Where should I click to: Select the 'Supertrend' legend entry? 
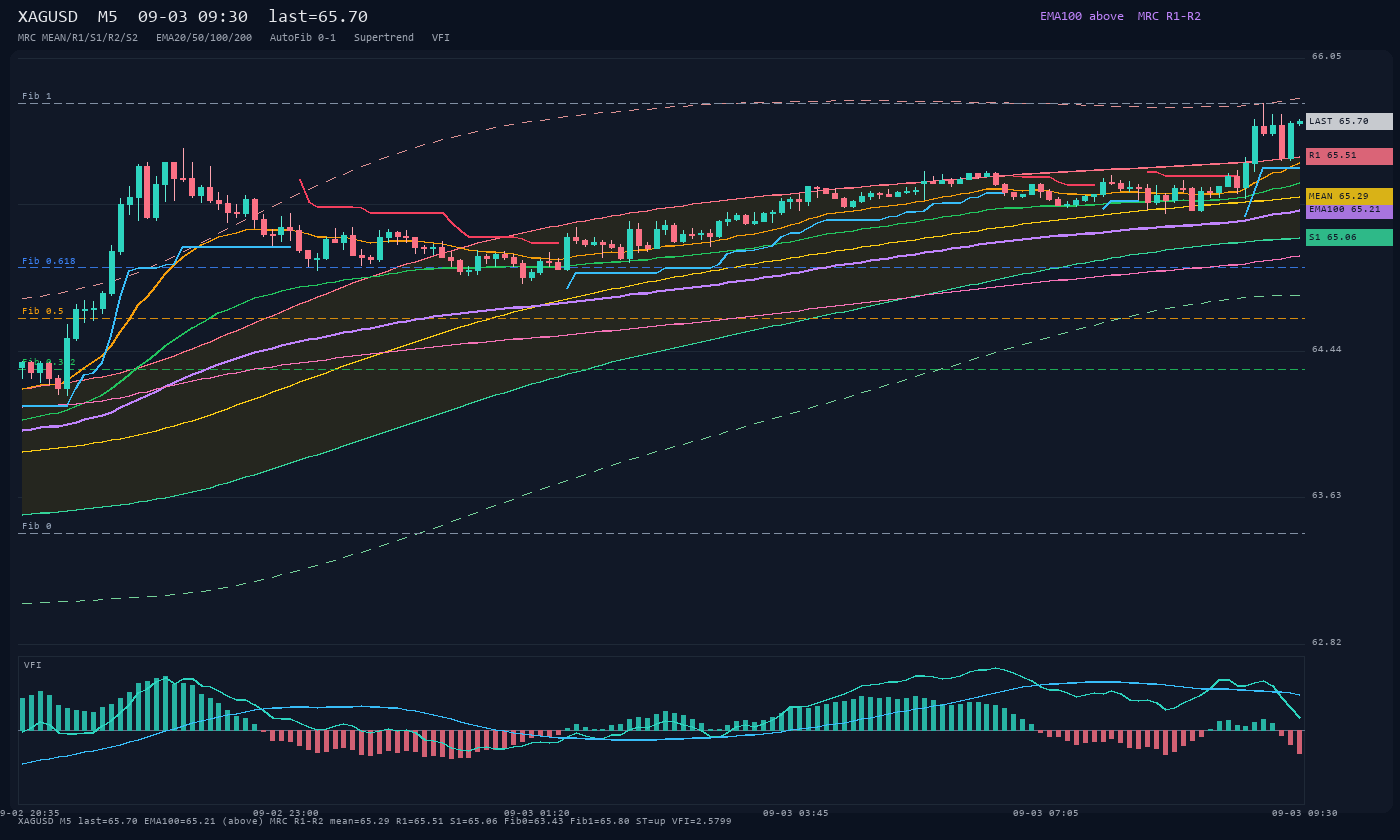coord(384,38)
